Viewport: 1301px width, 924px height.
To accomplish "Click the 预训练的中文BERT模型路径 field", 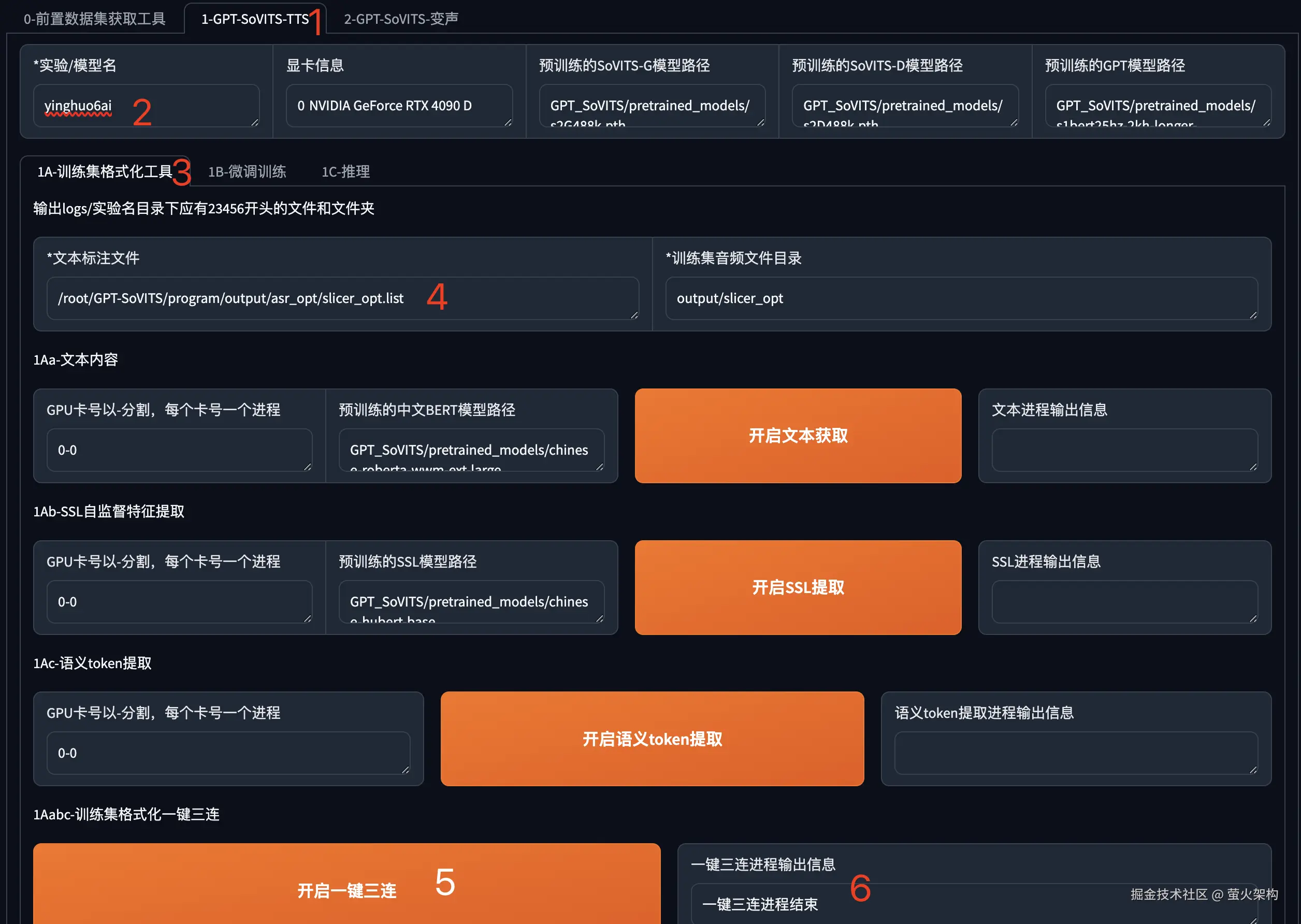I will pyautogui.click(x=471, y=450).
